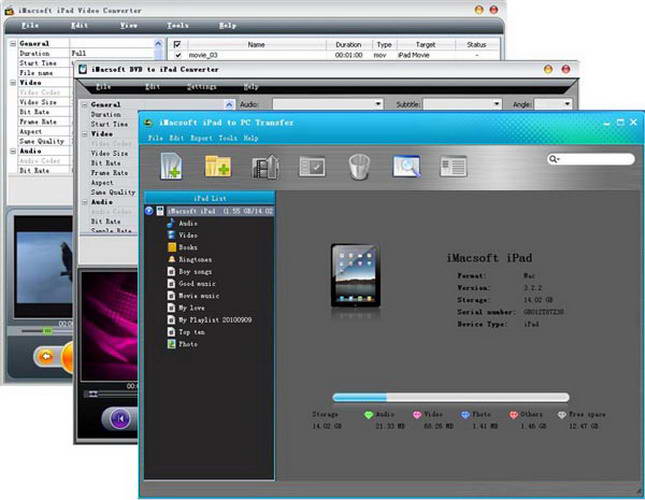This screenshot has height=500, width=645.
Task: Open Help menu in iPad Video Converter
Action: pos(227,25)
